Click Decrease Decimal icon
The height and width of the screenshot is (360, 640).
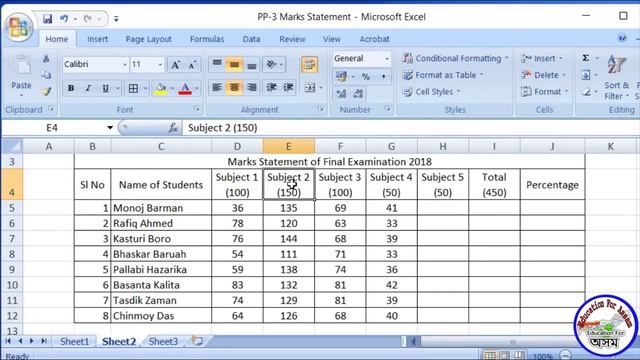pos(358,94)
